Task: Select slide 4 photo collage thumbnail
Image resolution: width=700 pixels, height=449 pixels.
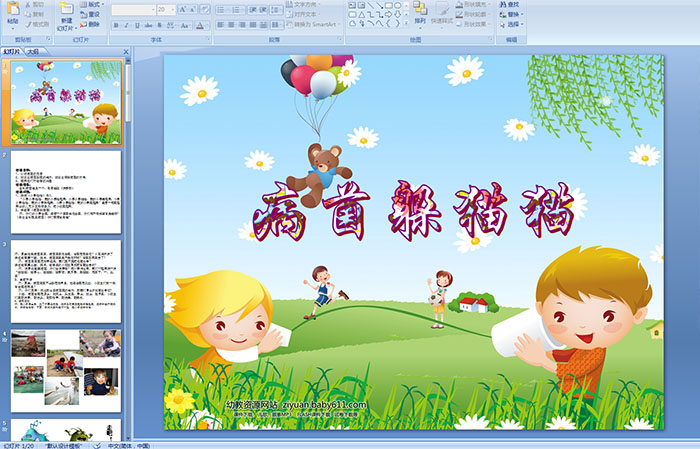Action: pyautogui.click(x=66, y=370)
